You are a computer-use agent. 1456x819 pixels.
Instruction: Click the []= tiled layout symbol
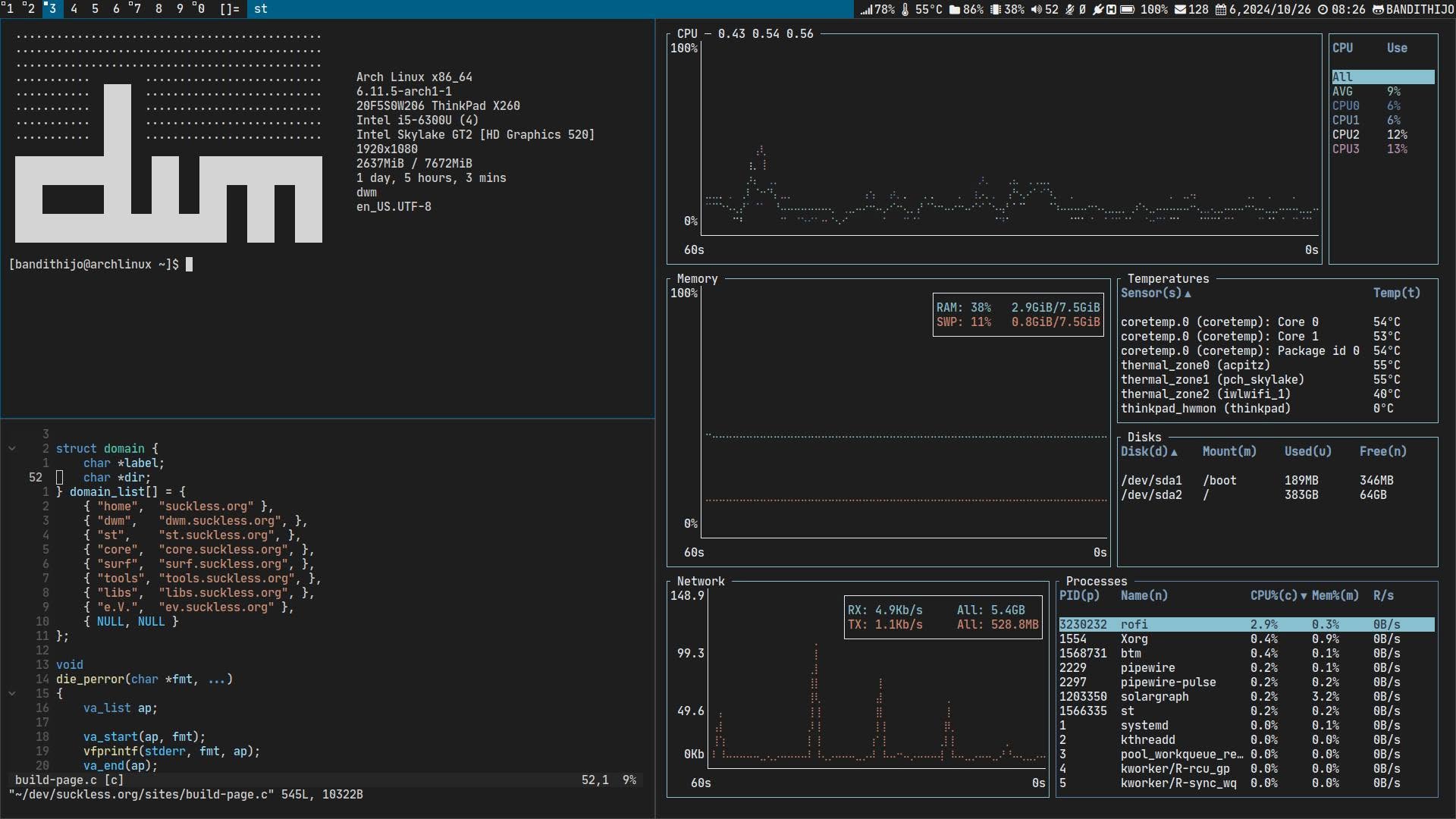(x=229, y=9)
